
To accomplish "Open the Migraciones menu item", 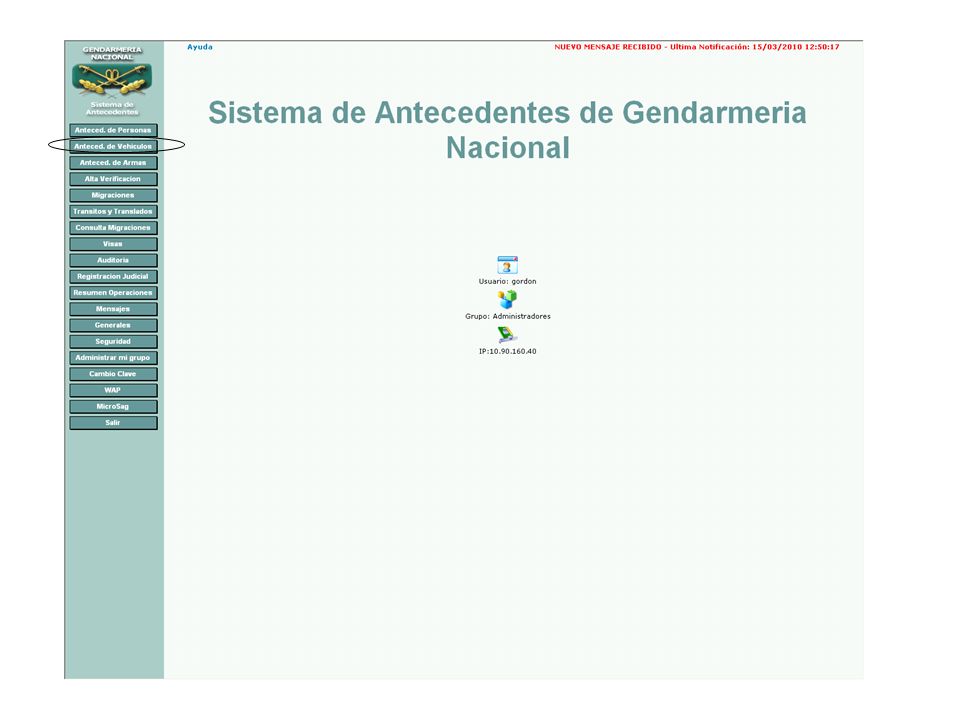I will [113, 195].
